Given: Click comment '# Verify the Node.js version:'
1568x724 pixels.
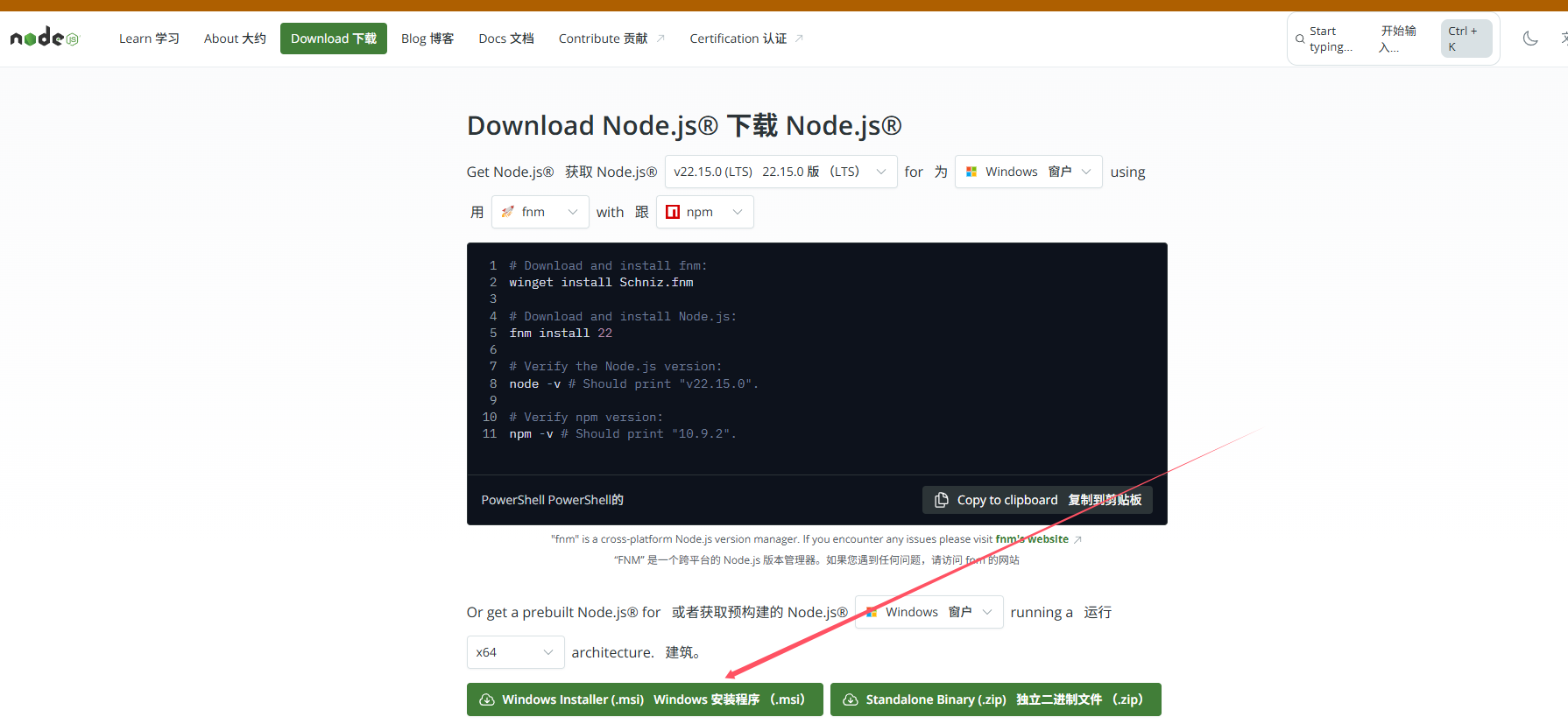Looking at the screenshot, I should pyautogui.click(x=616, y=366).
